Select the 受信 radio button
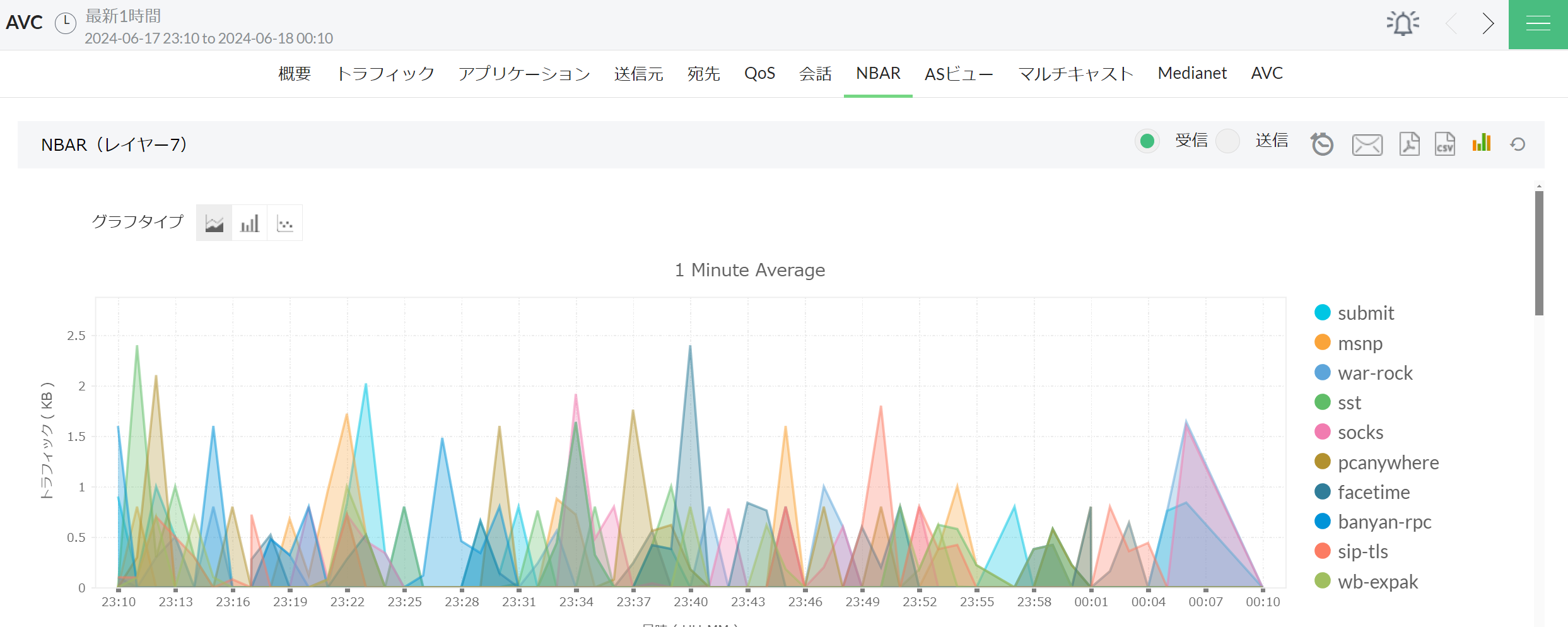The height and width of the screenshot is (627, 1568). (1147, 141)
